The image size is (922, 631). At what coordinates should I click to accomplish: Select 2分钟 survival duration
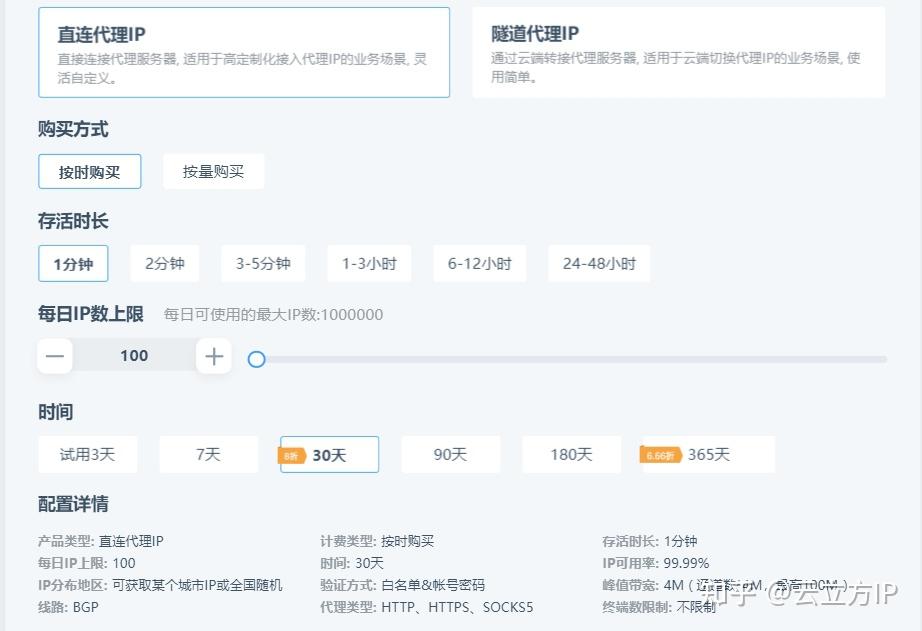point(164,263)
